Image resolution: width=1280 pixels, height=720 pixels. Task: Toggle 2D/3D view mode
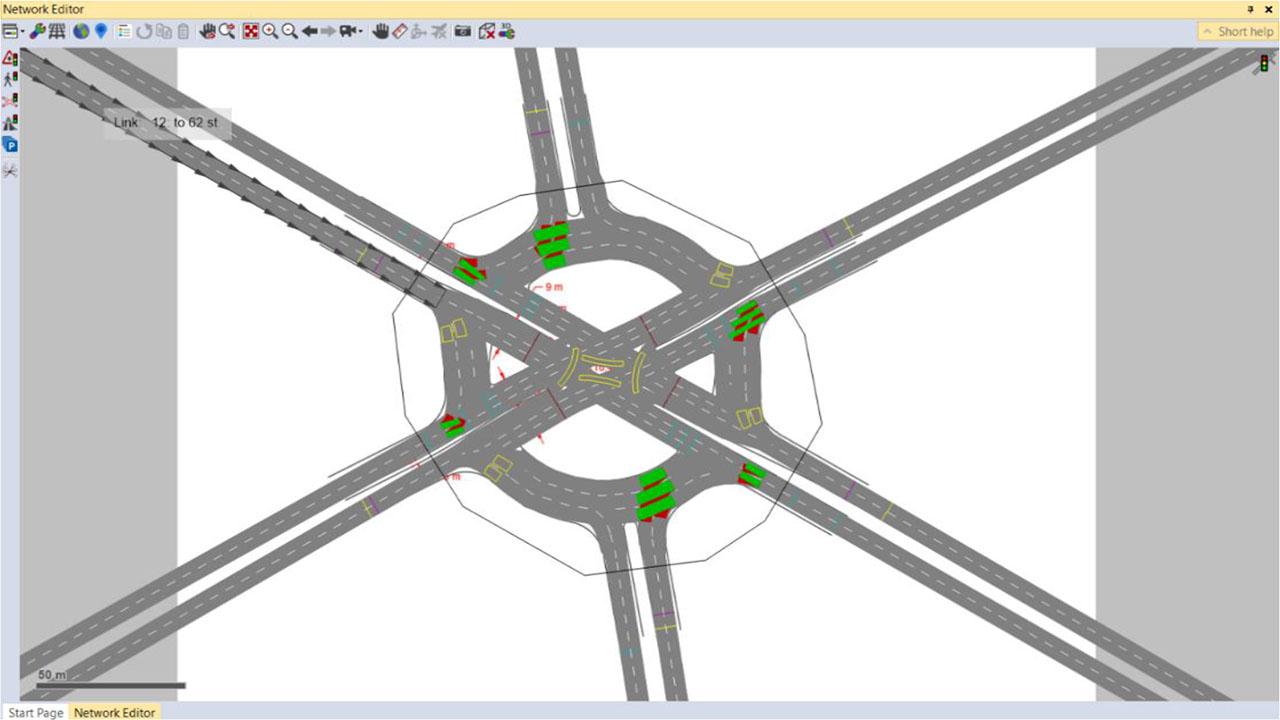point(507,32)
